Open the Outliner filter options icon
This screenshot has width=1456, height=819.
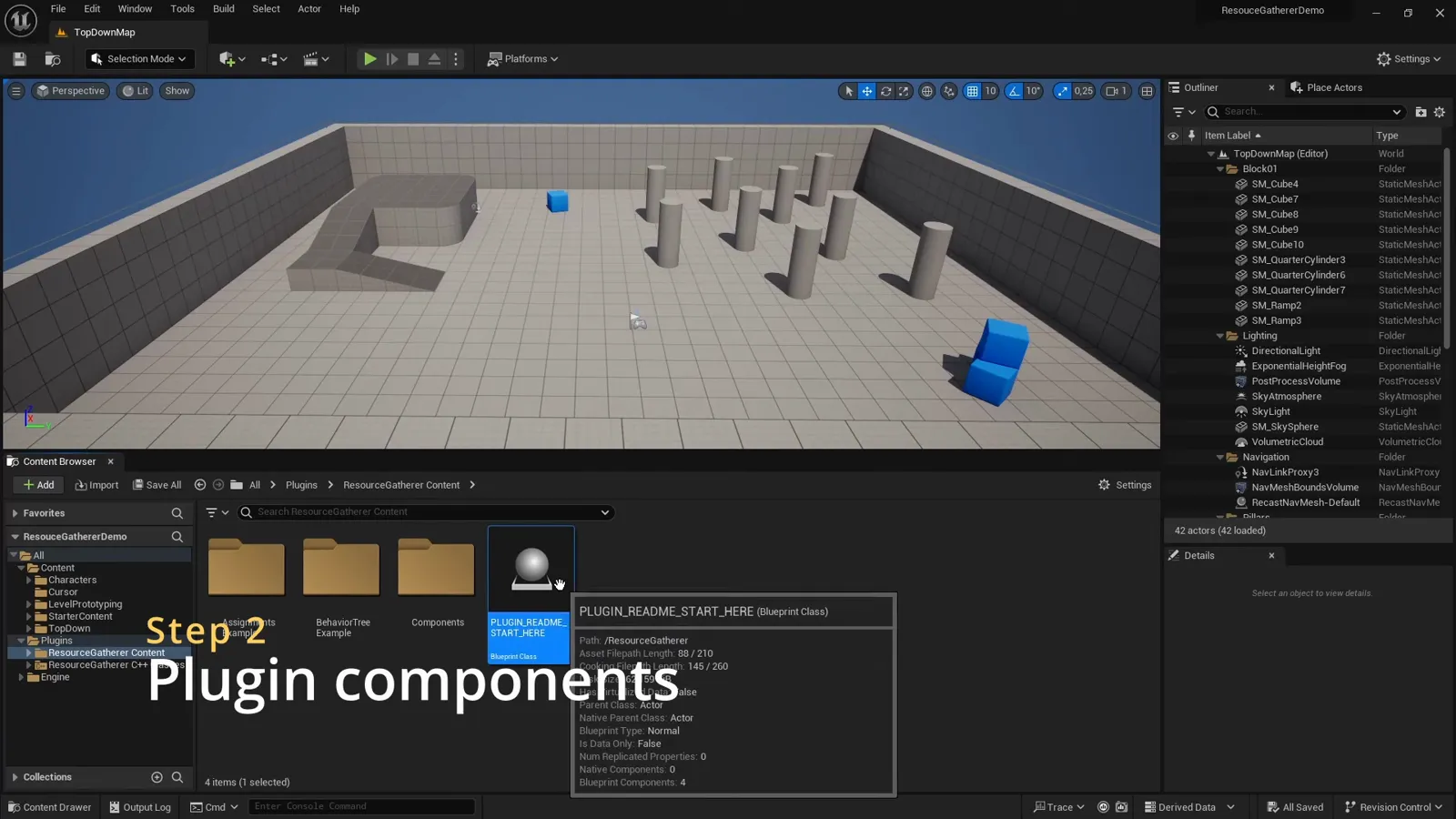click(x=1184, y=112)
